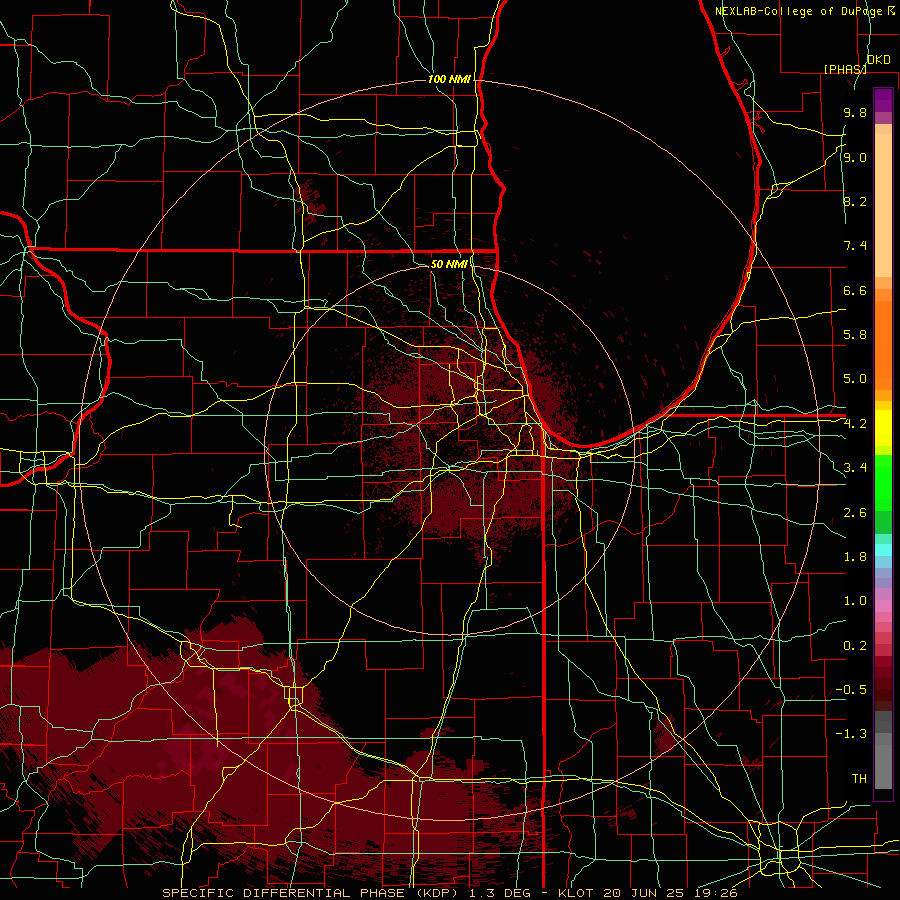Click the 3.4 scale value
900x900 pixels.
click(x=855, y=468)
